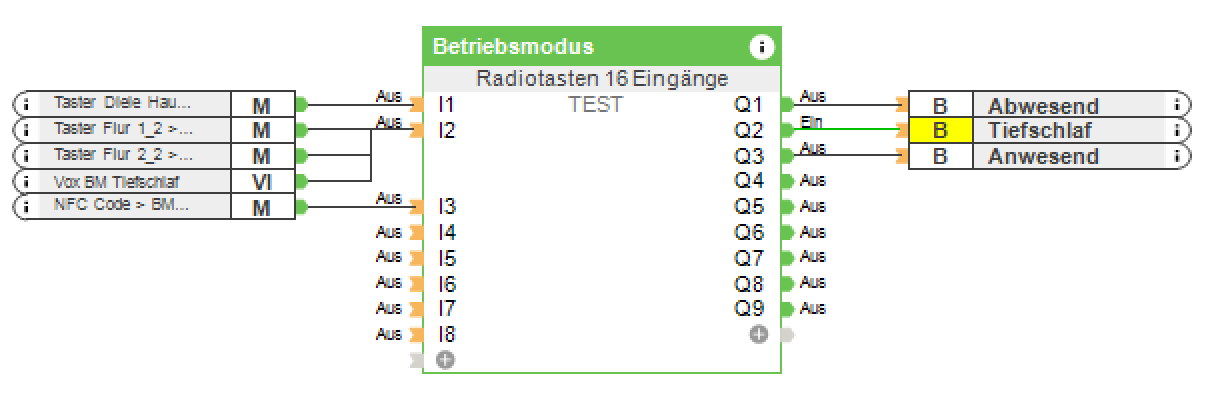Screen dimensions: 1216x402
Task: Select the yellow B field of Tiefschlaf
Action: [x=940, y=130]
